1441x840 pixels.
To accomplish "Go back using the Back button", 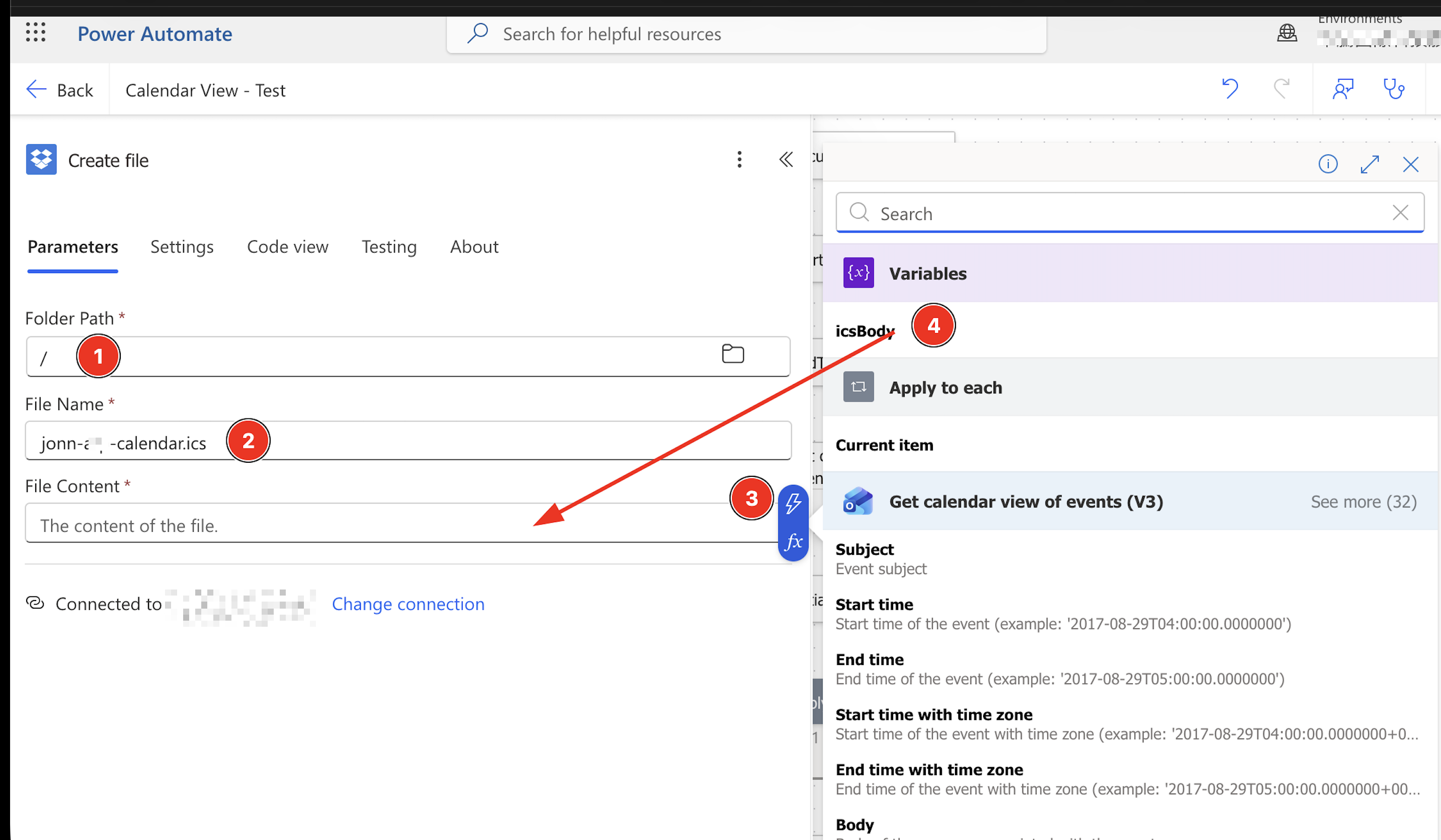I will point(59,90).
